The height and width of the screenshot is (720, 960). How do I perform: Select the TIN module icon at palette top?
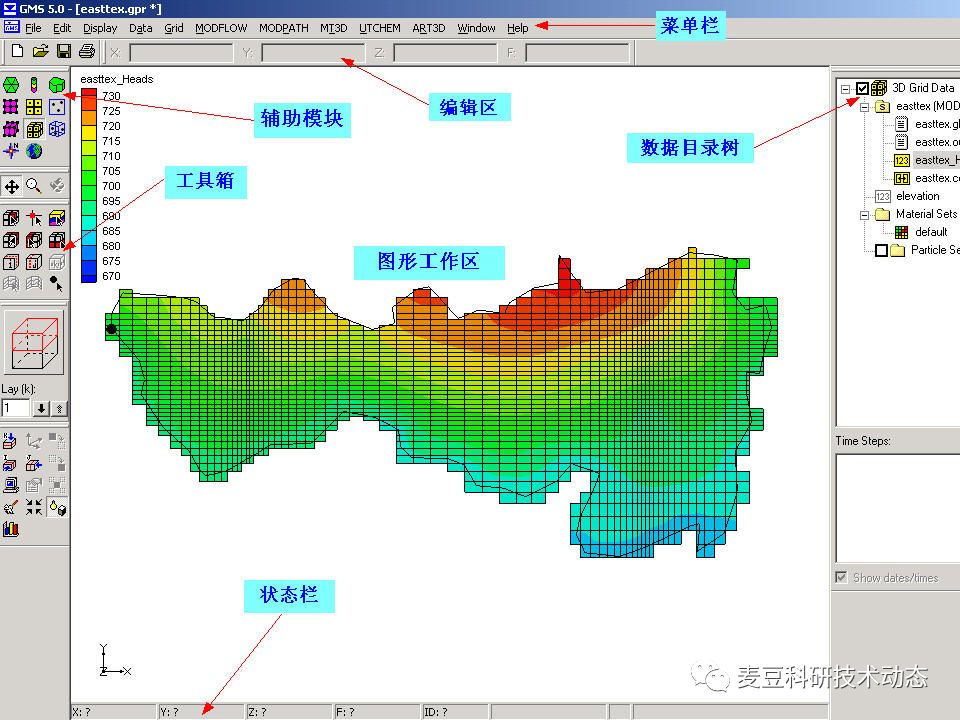[x=10, y=86]
